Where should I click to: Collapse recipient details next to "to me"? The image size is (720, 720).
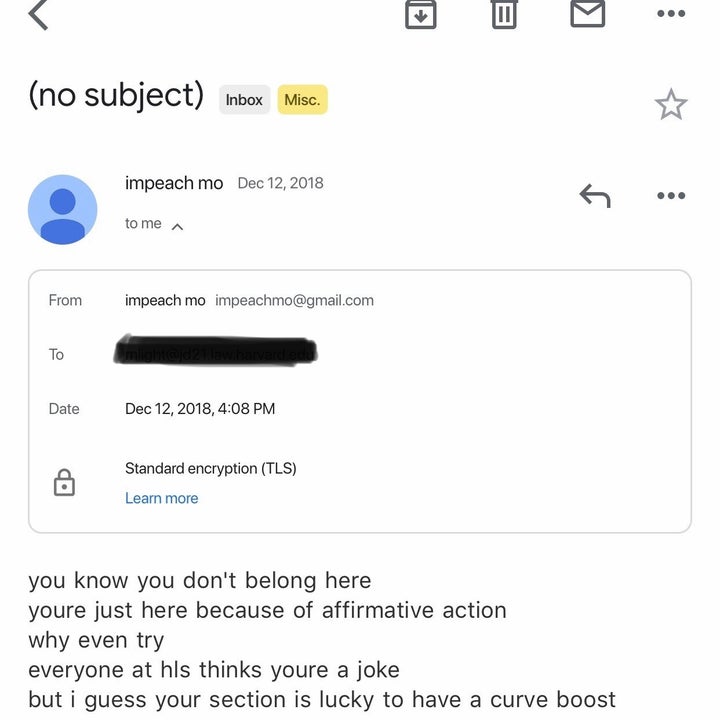(x=177, y=226)
